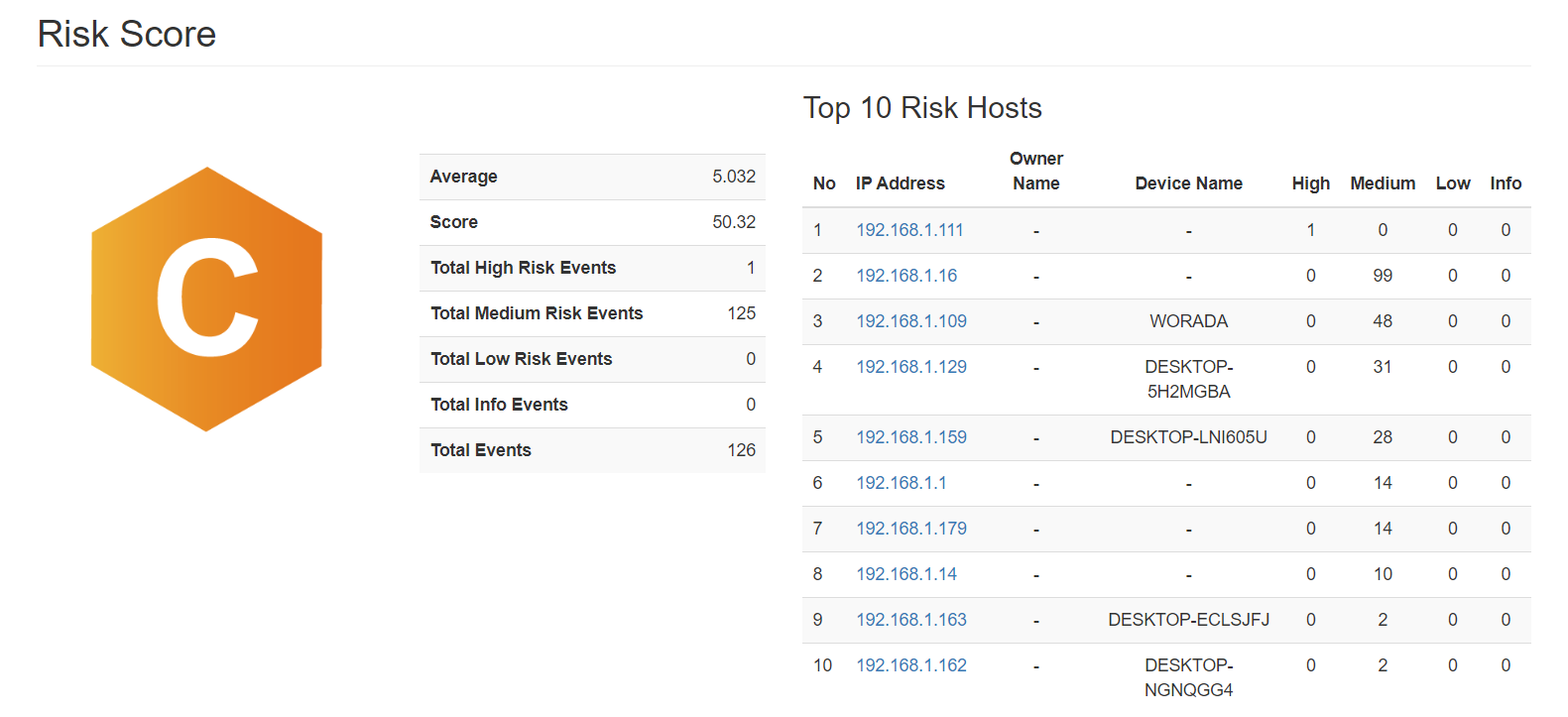This screenshot has width=1568, height=717.
Task: Click the WORADA device name cell
Action: click(x=1188, y=321)
